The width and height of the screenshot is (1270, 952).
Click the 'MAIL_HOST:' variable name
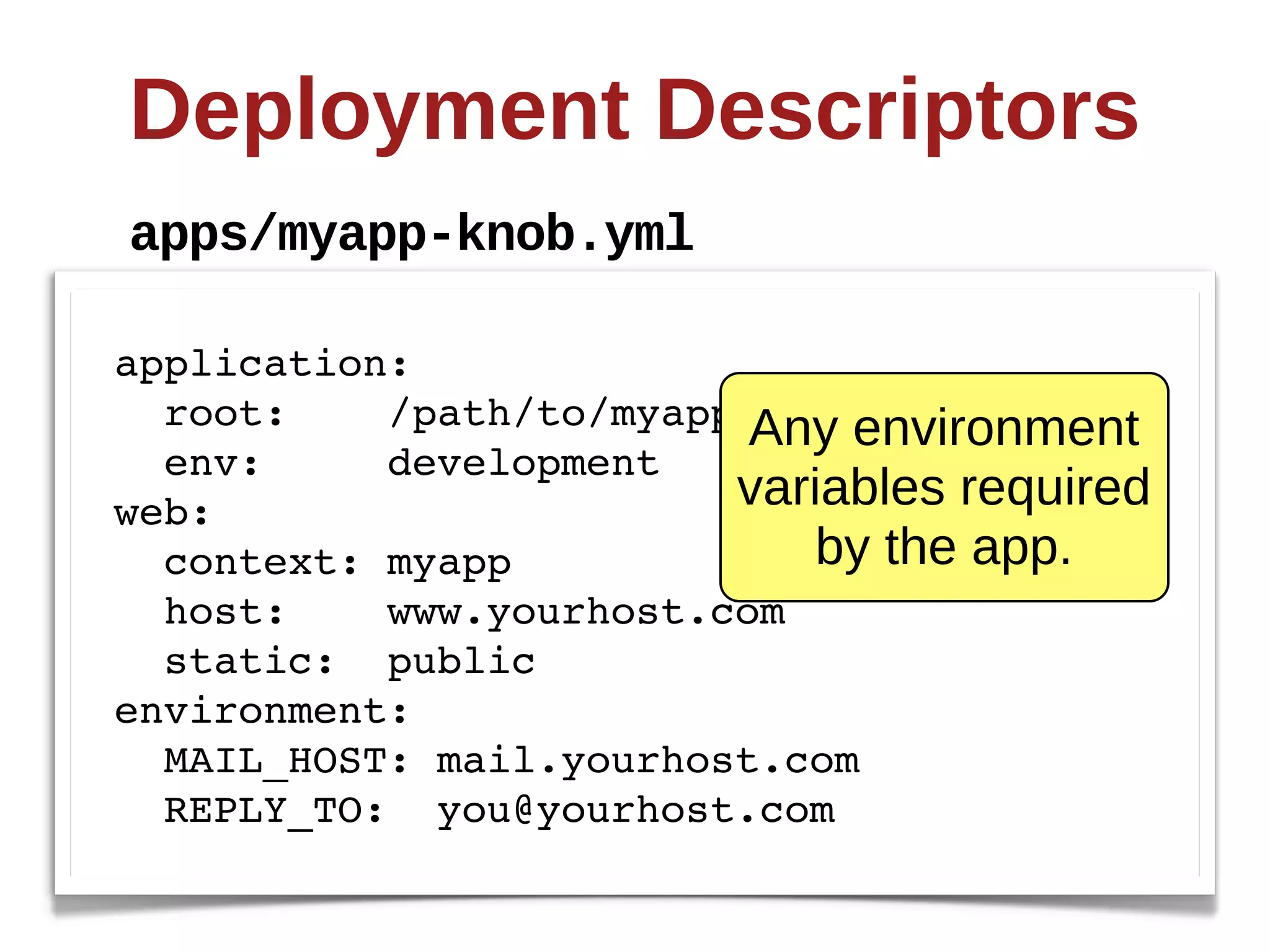[x=286, y=762]
